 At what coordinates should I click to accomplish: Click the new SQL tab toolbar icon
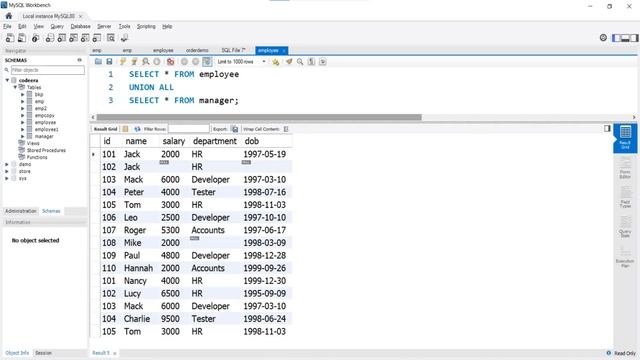click(x=10, y=38)
